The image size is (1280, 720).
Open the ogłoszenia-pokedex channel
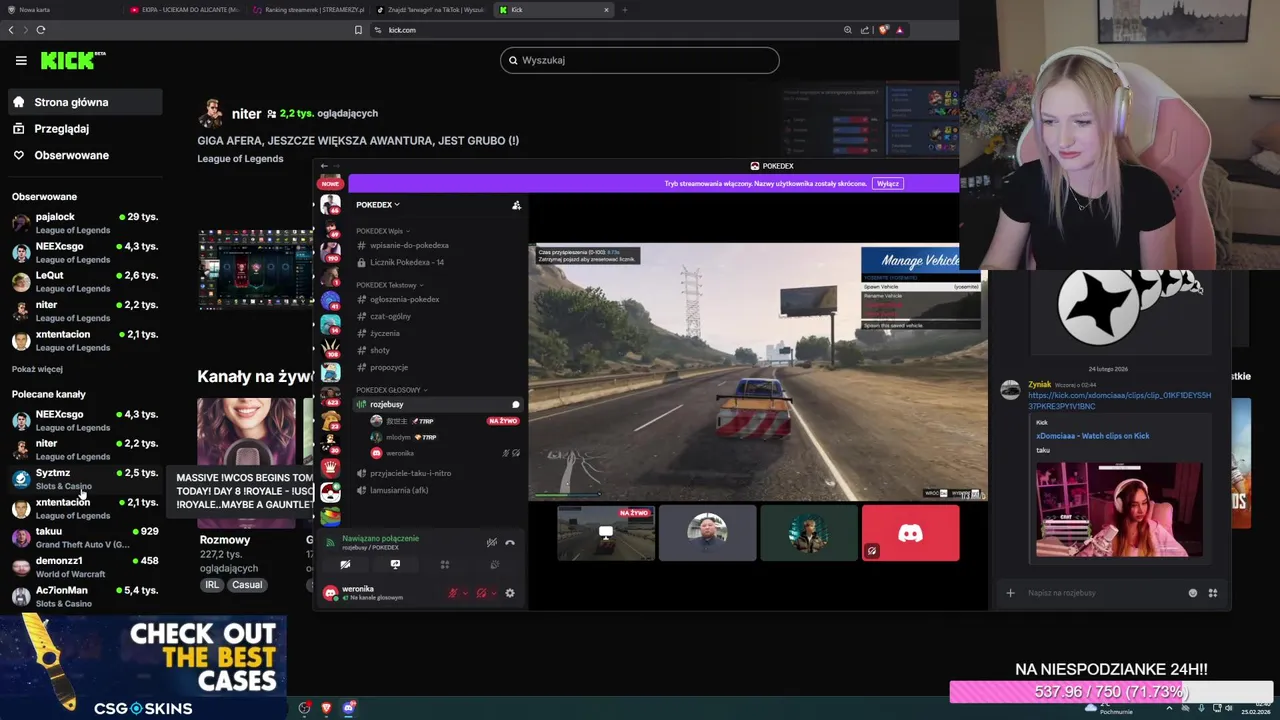pyautogui.click(x=438, y=299)
